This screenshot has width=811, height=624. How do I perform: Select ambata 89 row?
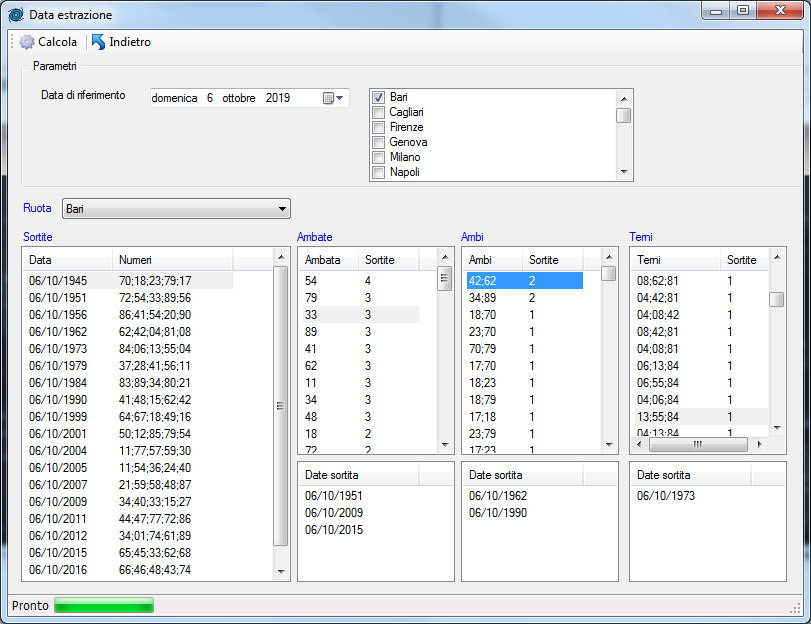[x=361, y=332]
